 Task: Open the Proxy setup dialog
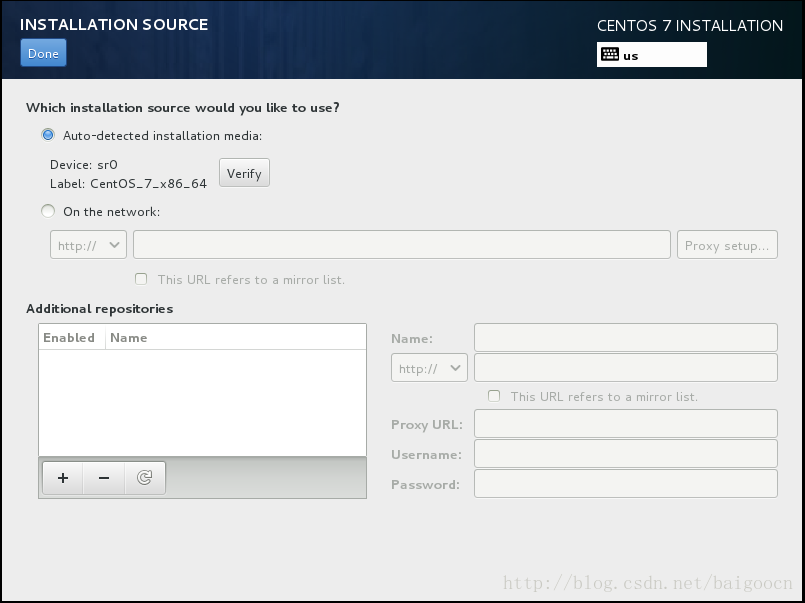point(727,245)
